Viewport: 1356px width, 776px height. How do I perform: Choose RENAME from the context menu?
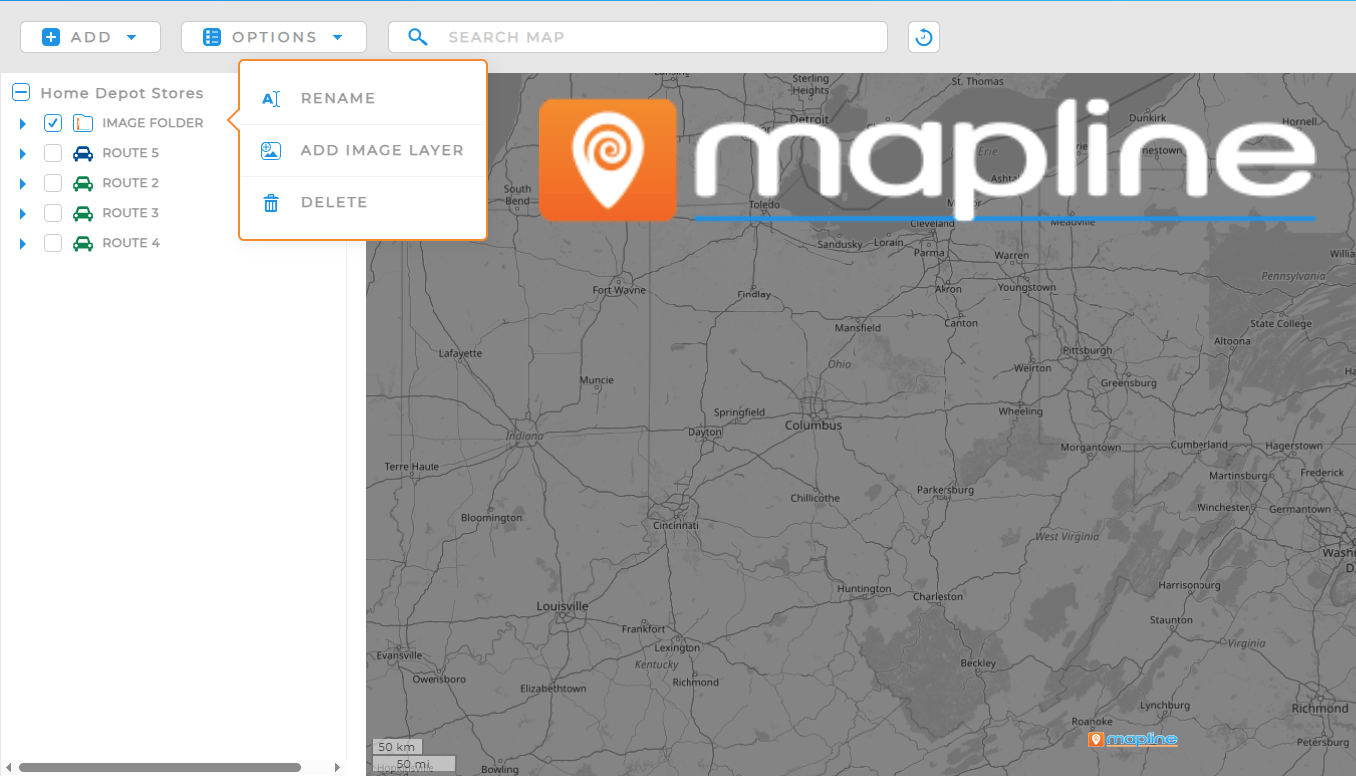coord(363,98)
